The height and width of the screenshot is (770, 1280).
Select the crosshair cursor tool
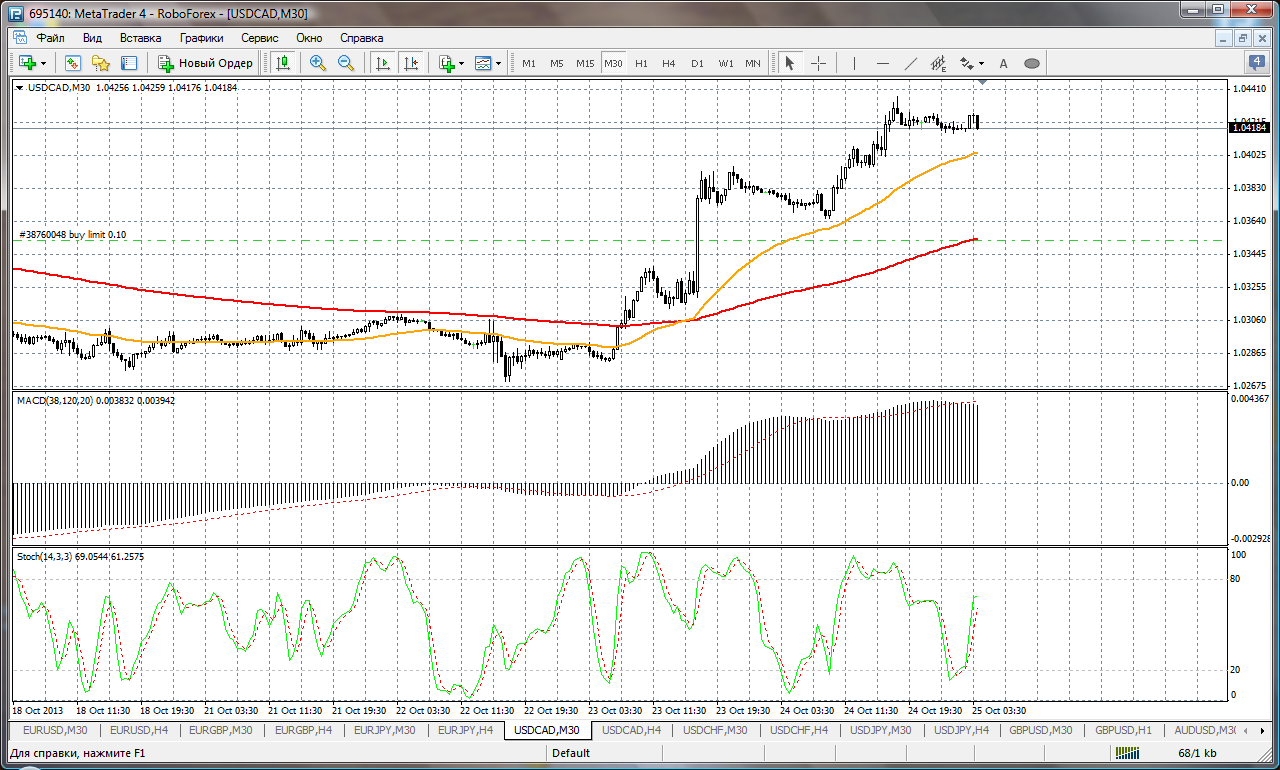pos(818,63)
